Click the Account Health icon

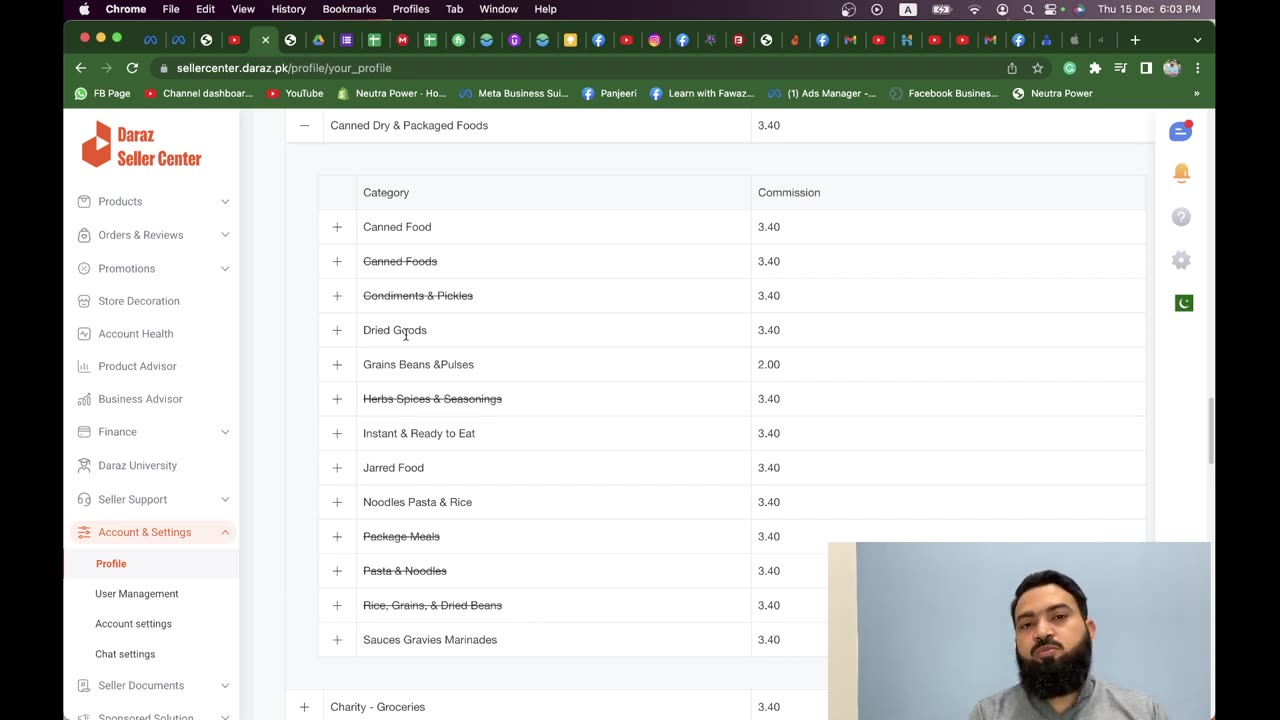coord(84,334)
